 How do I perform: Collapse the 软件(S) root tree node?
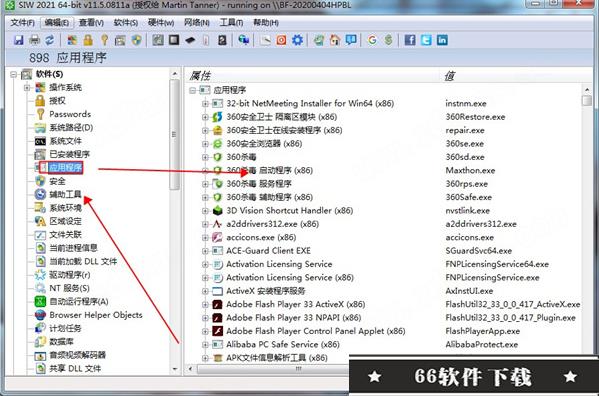tap(13, 74)
